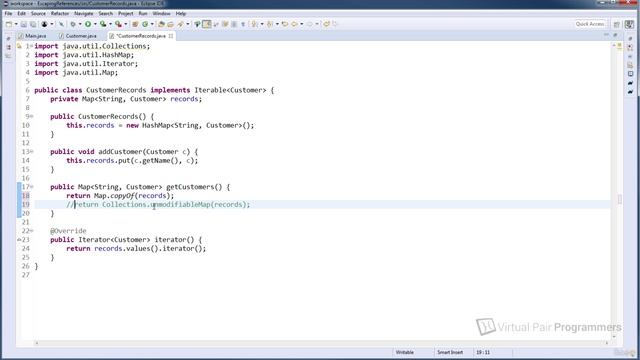Click the Save All toolbar icon
Image resolution: width=640 pixels, height=360 pixels.
(33, 24)
